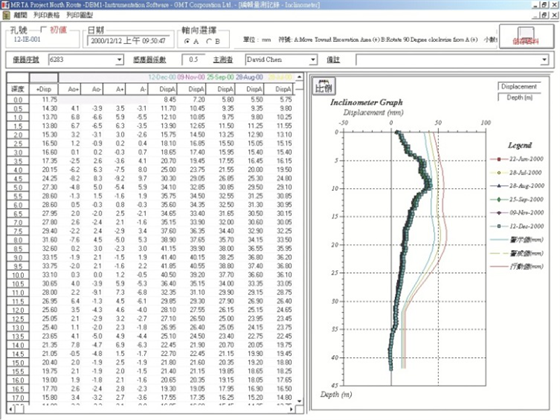Click table's vertical scrollbar up arrow
Image resolution: width=560 pixels, height=420 pixels.
click(x=300, y=77)
